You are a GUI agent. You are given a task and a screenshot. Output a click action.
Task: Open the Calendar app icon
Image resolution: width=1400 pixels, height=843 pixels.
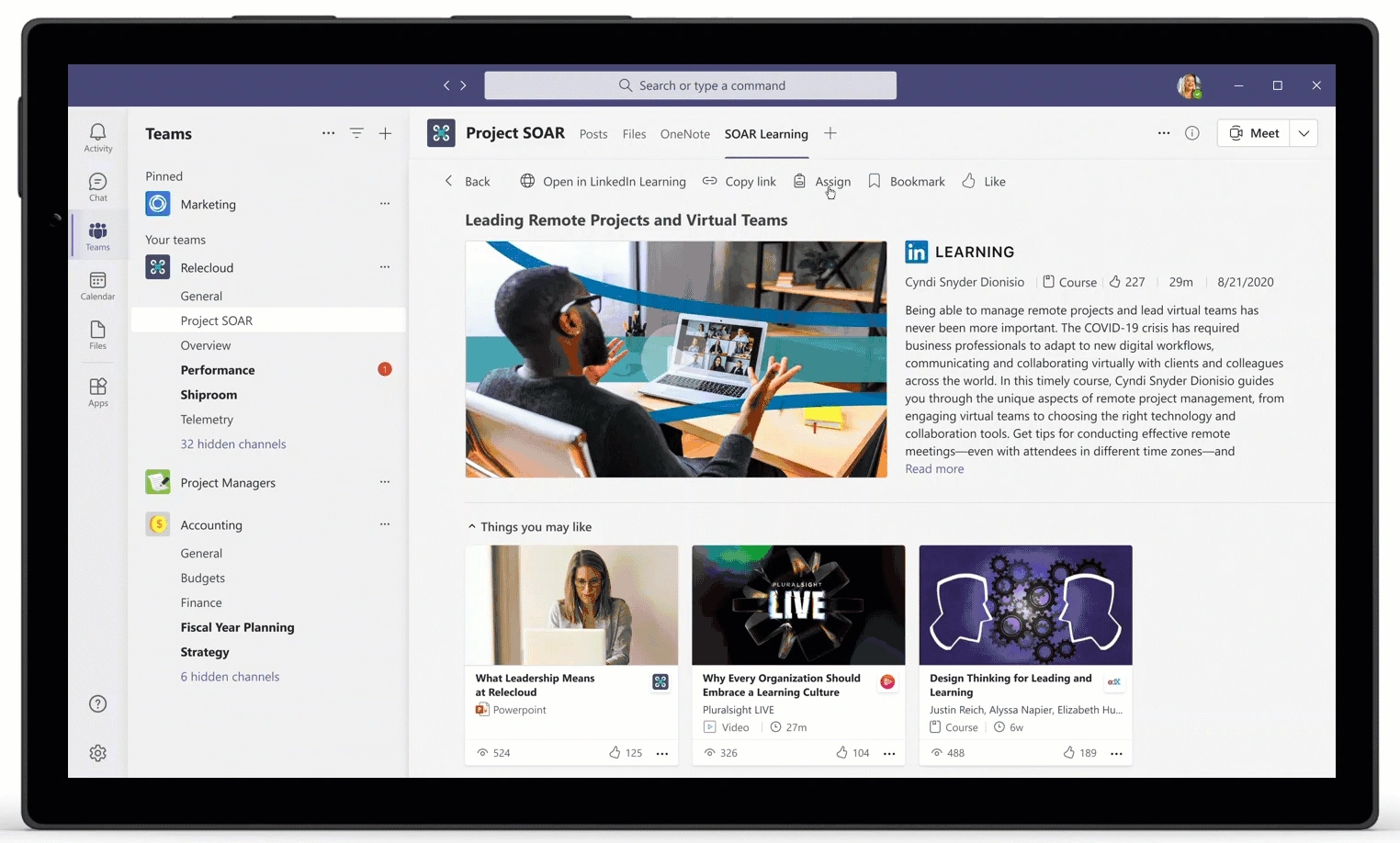click(x=97, y=286)
